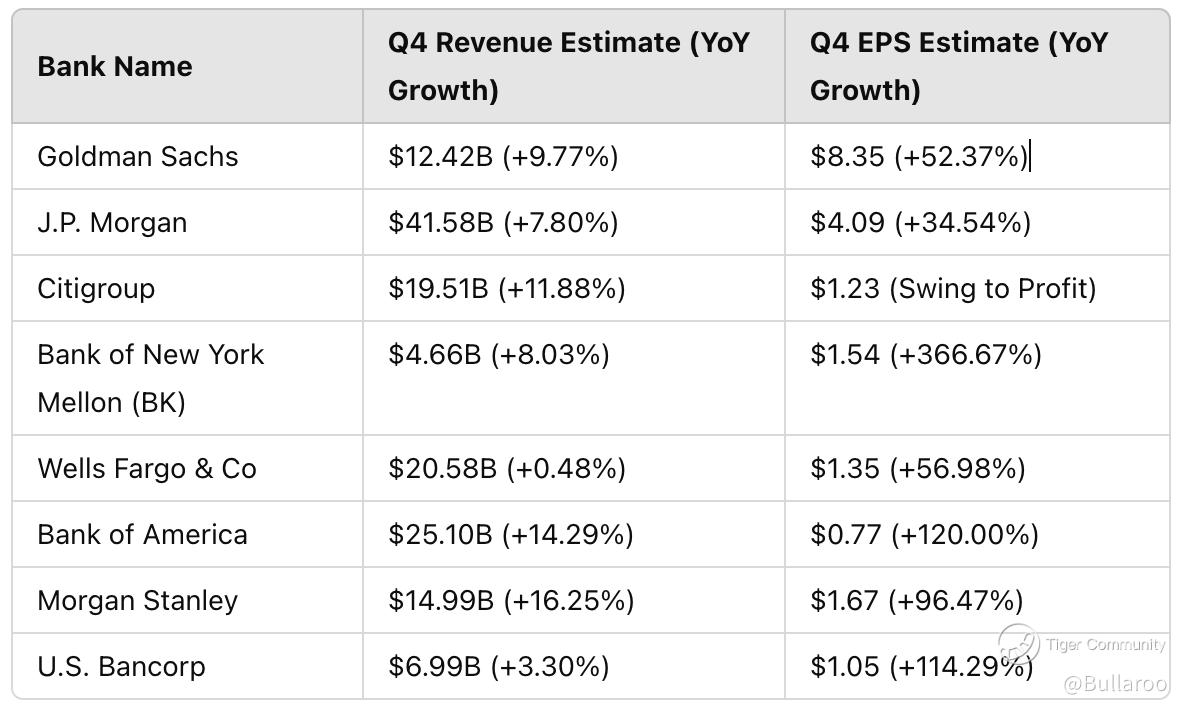Select the $0.77 (+120.00%) EPS cell
Image resolution: width=1190 pixels, height=710 pixels.
click(x=924, y=535)
